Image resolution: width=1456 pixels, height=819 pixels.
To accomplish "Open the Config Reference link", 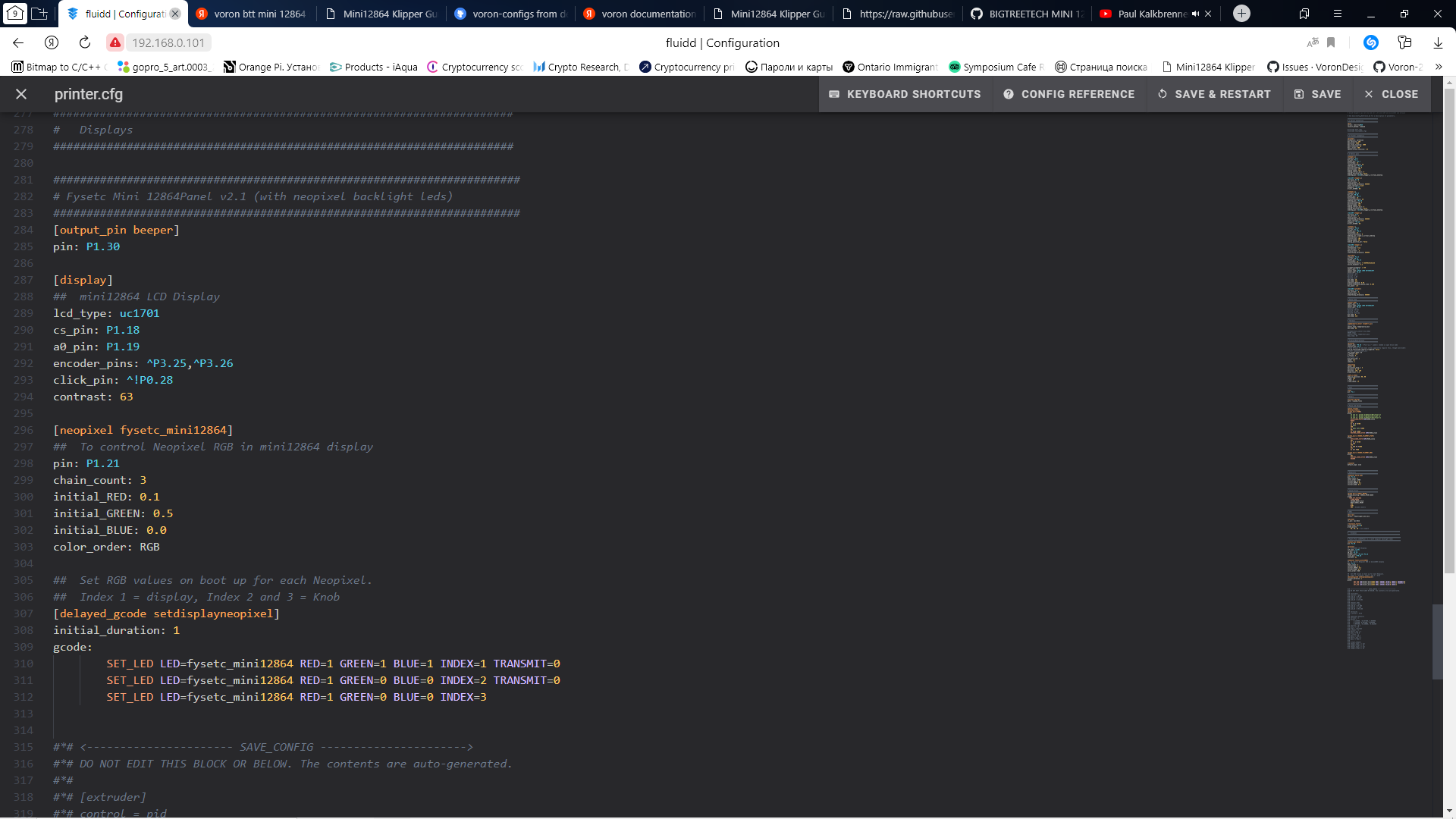I will 1068,94.
